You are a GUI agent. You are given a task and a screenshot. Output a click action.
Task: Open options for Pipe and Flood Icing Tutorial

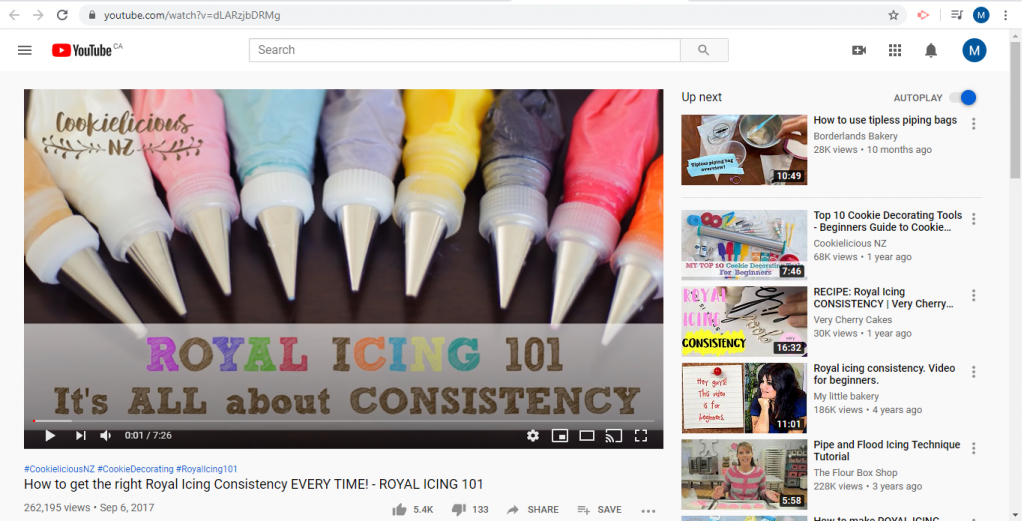coord(973,449)
